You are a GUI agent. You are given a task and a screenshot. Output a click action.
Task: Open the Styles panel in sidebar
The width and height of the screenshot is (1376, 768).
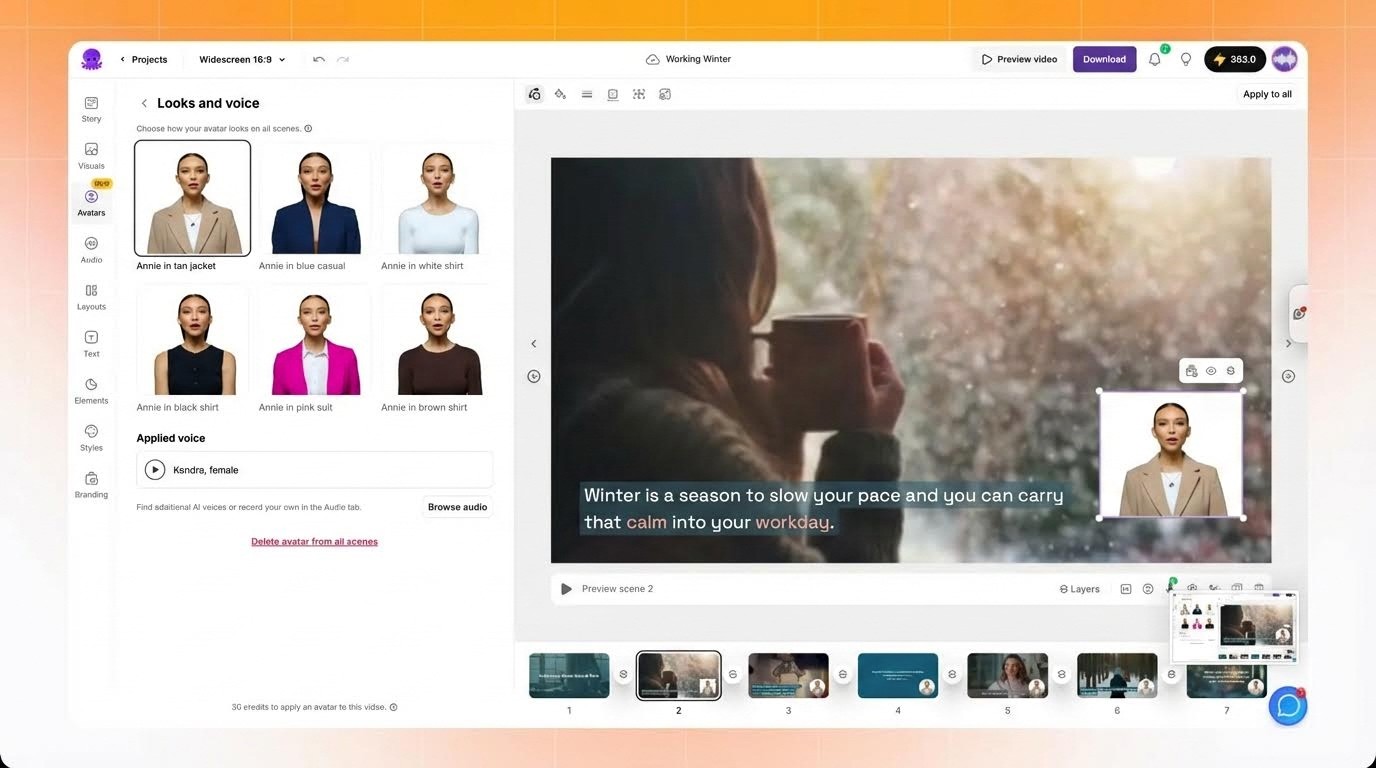pyautogui.click(x=91, y=438)
